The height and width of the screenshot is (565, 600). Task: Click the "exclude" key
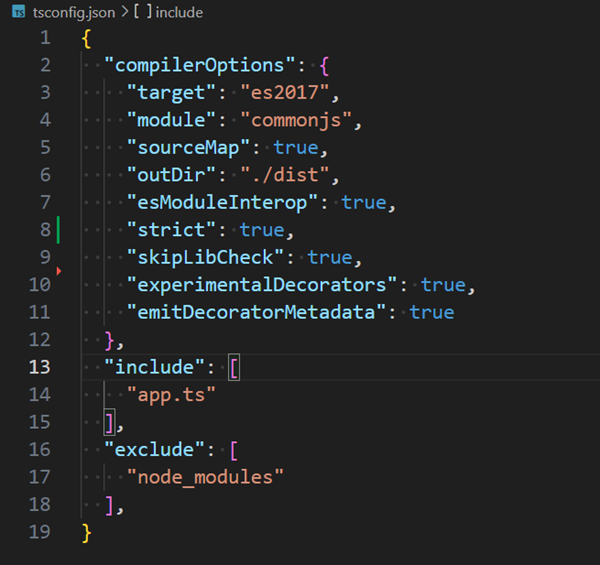click(154, 450)
